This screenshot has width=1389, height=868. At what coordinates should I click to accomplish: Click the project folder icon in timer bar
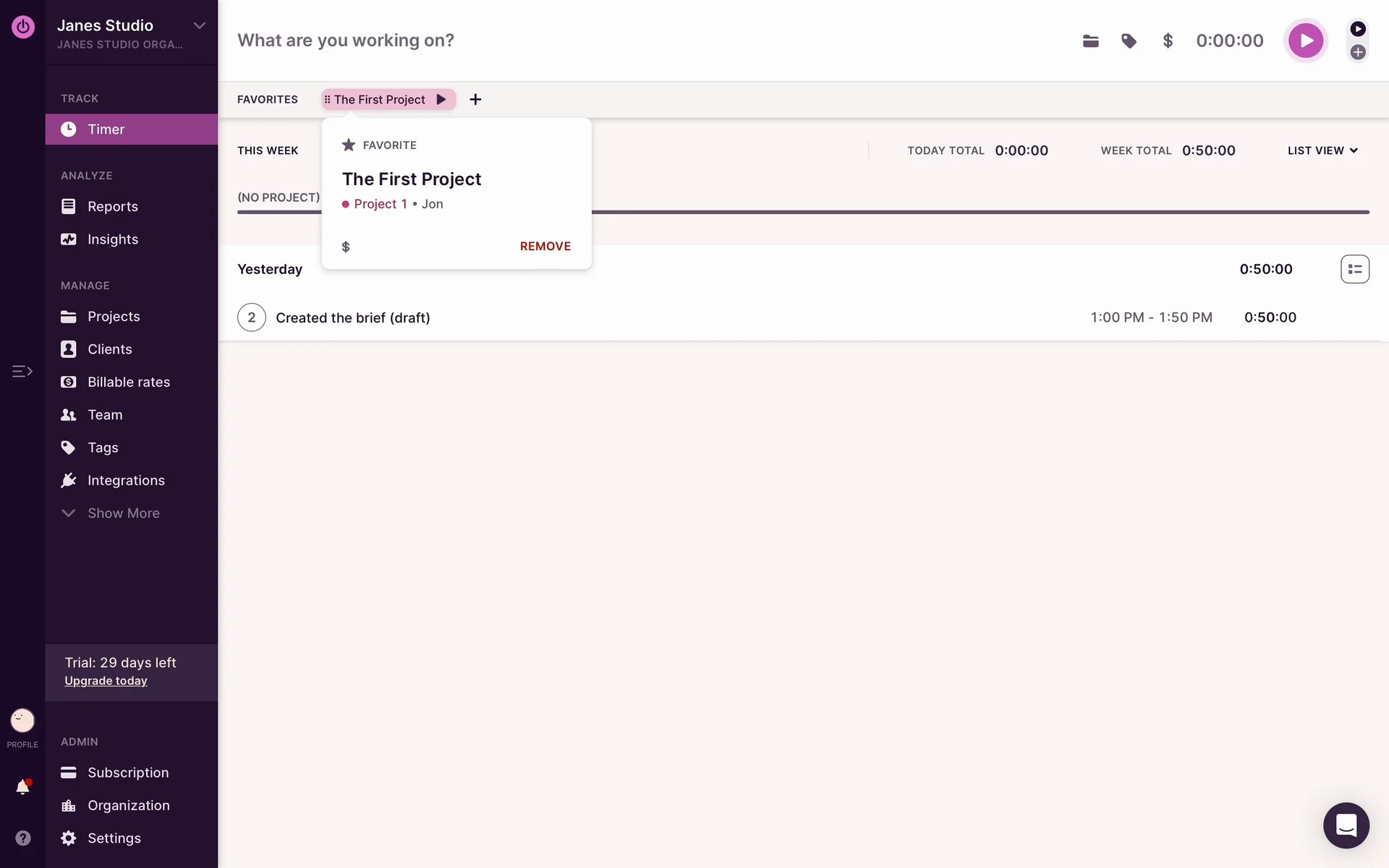(x=1090, y=41)
